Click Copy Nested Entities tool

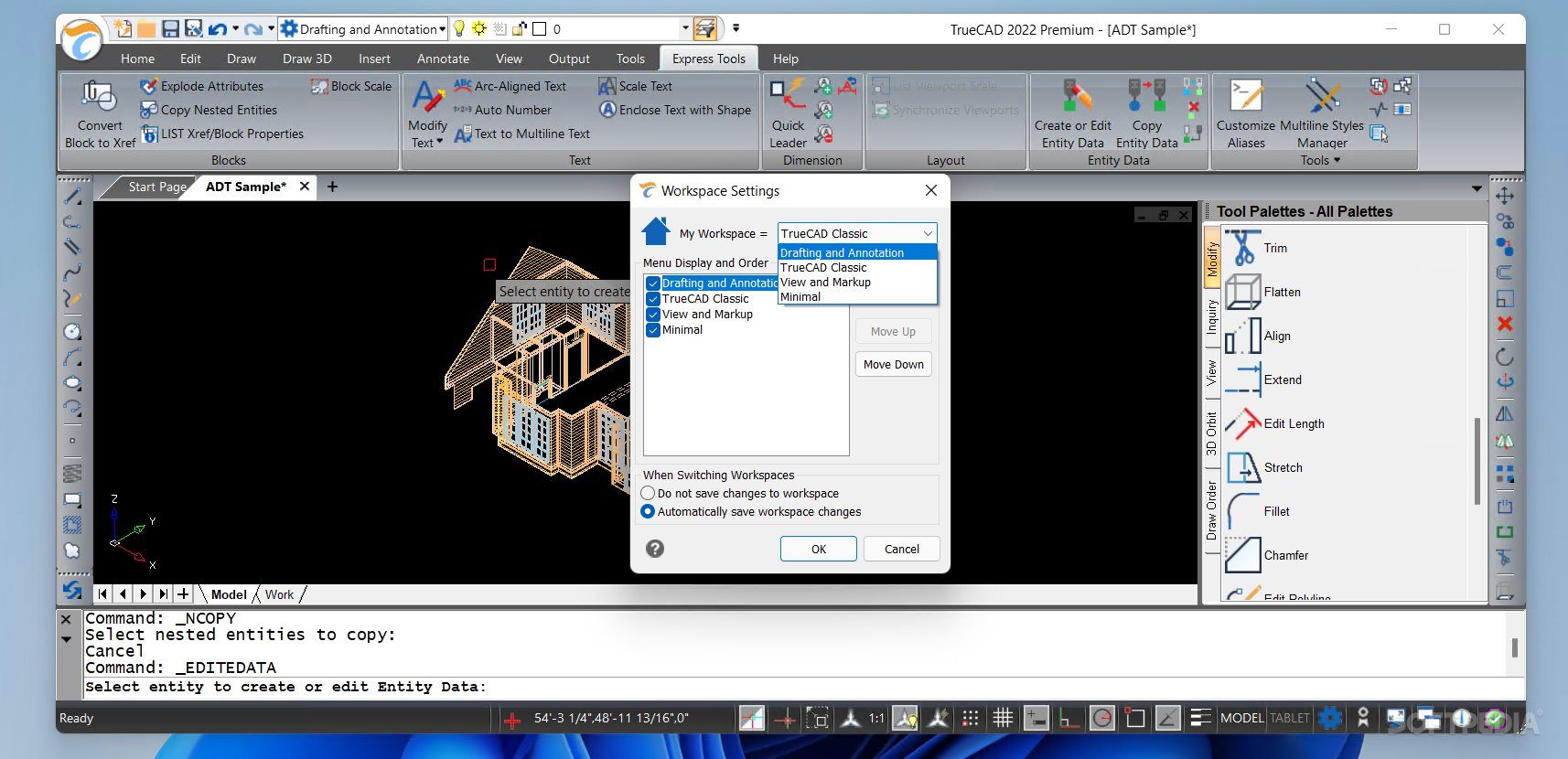[209, 110]
